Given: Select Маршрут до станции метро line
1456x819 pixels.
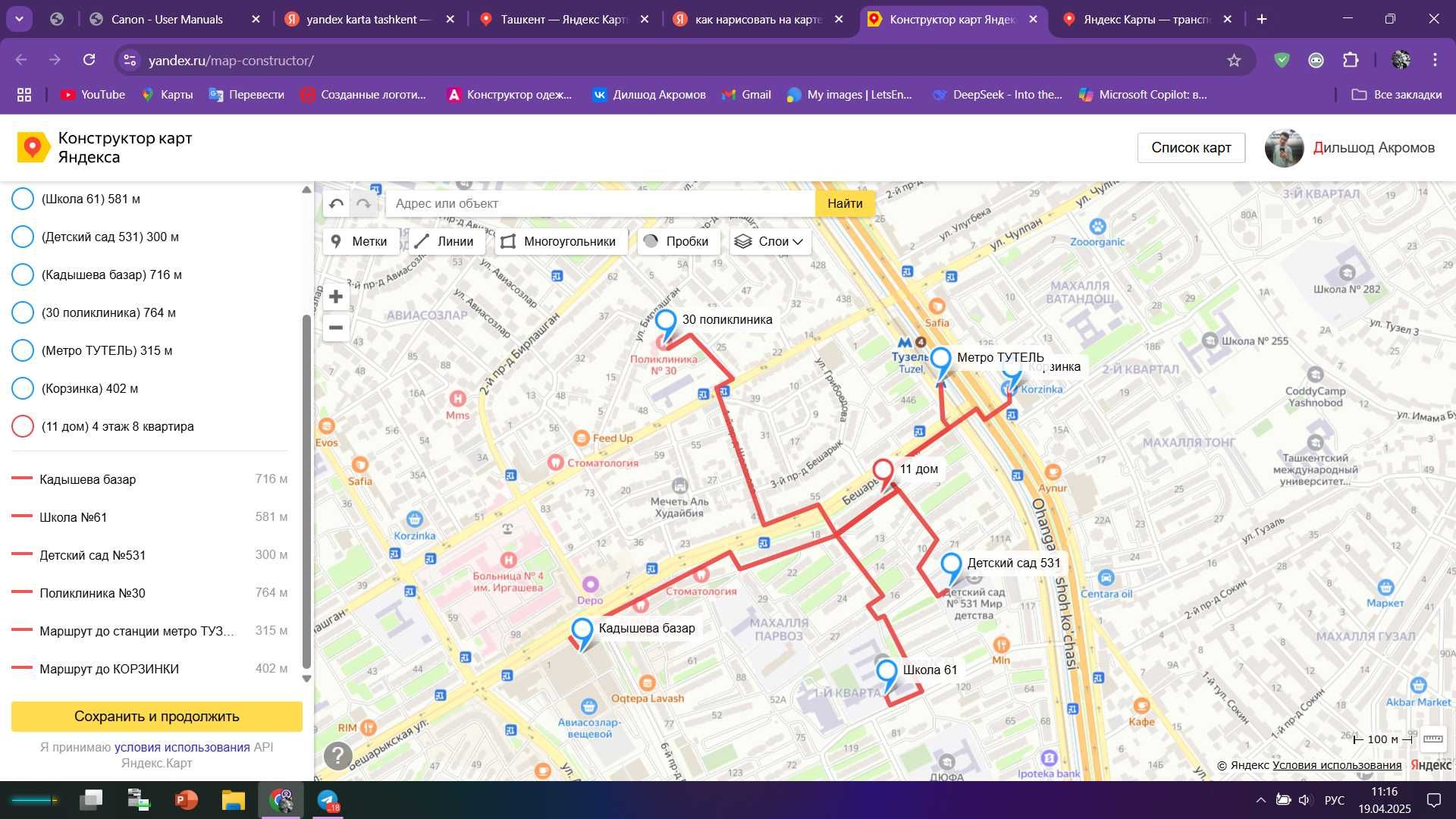Looking at the screenshot, I should pyautogui.click(x=149, y=631).
